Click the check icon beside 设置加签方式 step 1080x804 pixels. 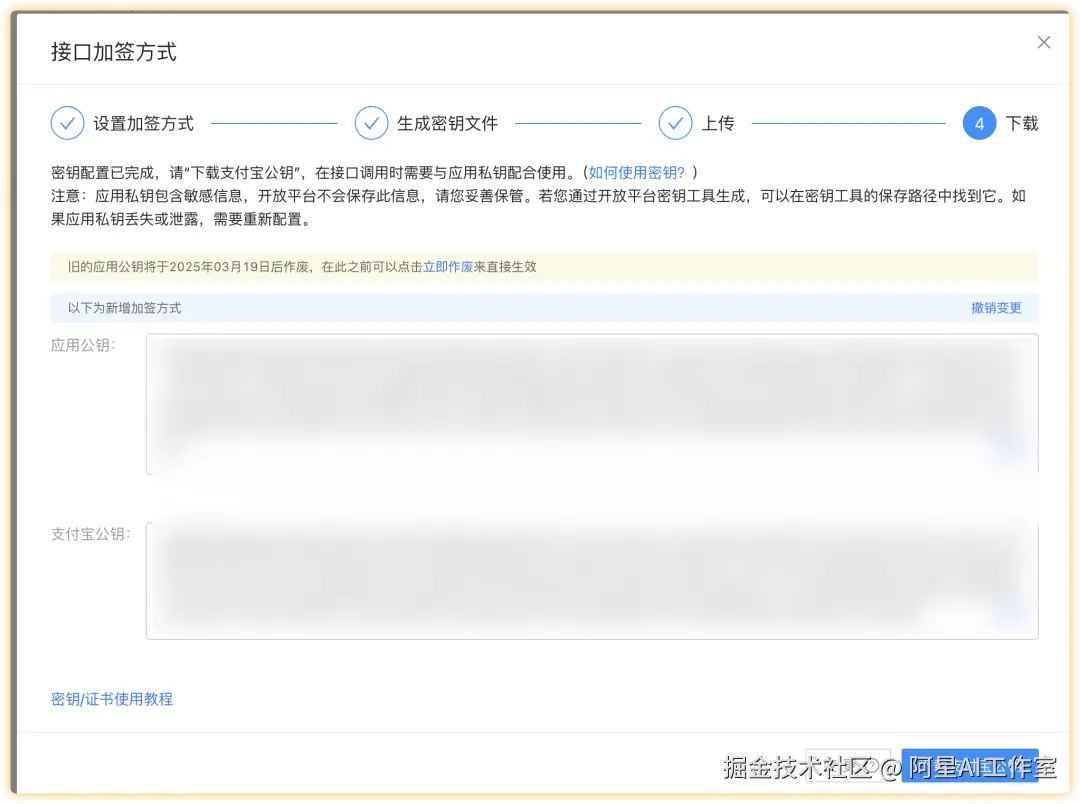tap(67, 122)
